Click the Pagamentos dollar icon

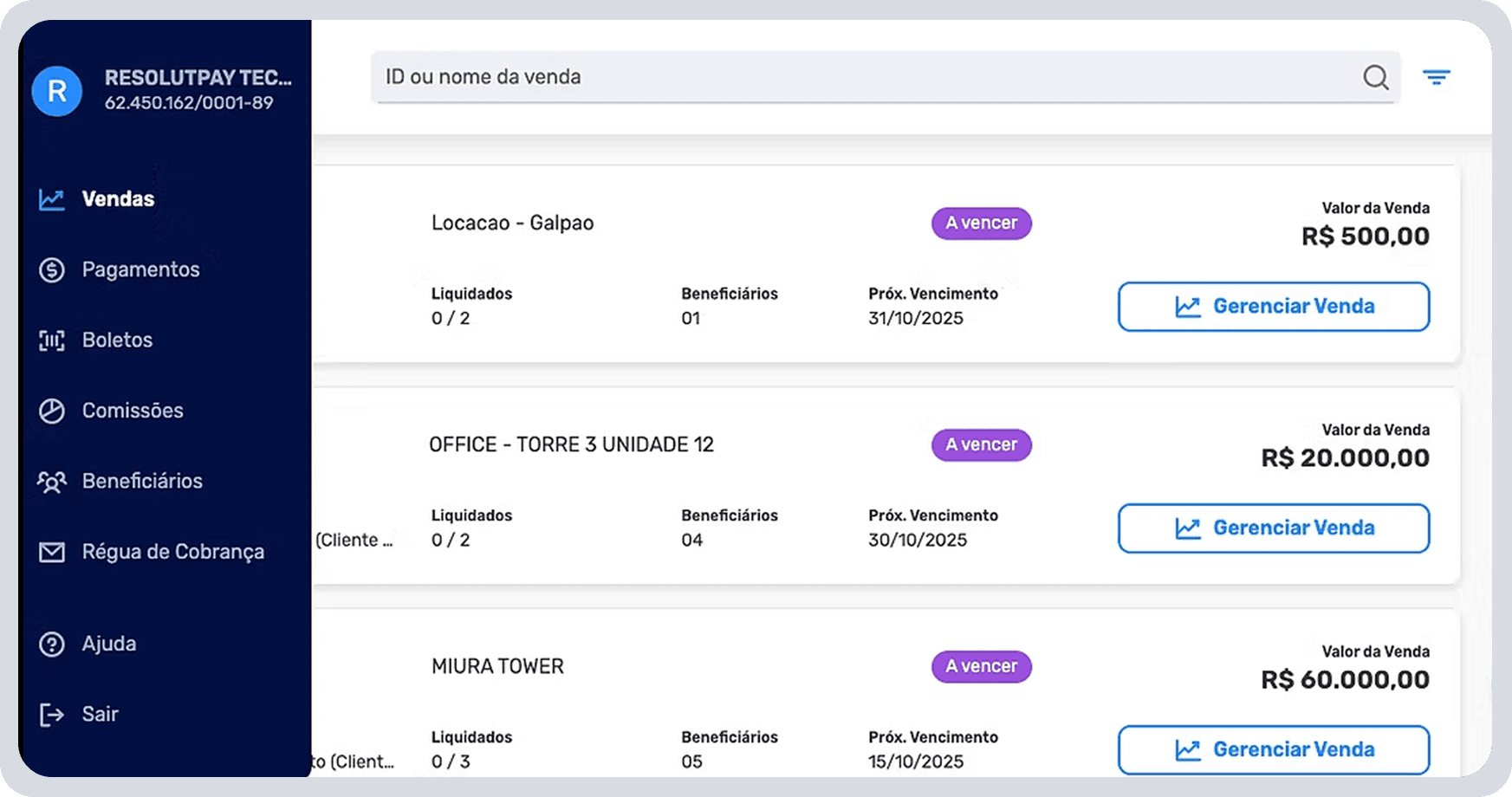point(52,269)
